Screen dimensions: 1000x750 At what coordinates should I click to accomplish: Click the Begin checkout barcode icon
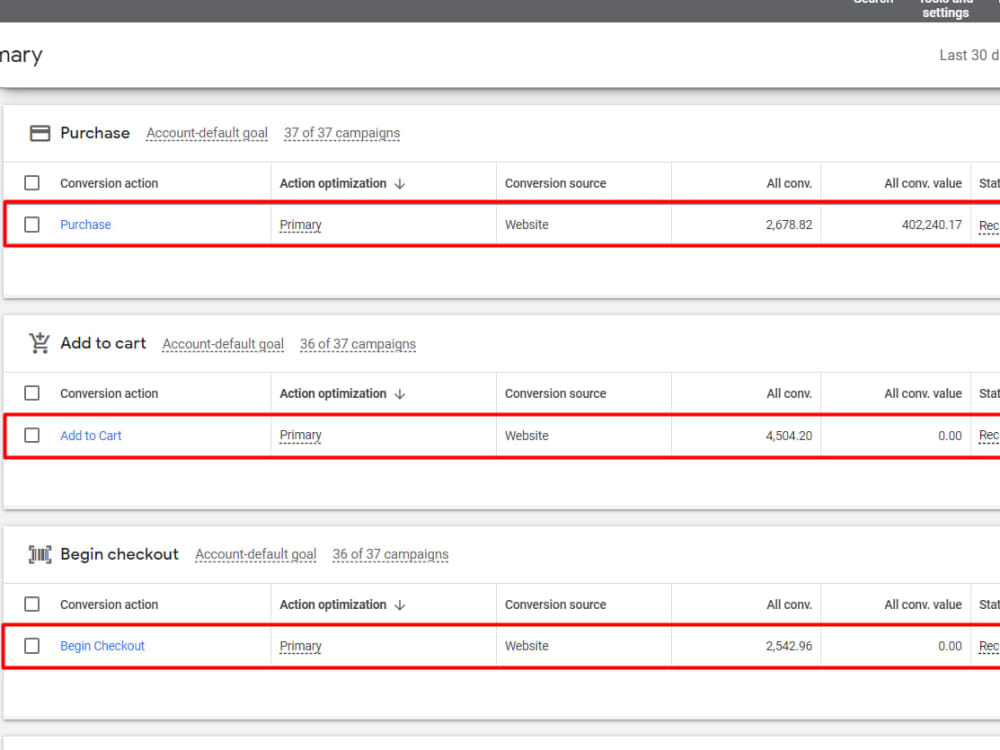40,554
